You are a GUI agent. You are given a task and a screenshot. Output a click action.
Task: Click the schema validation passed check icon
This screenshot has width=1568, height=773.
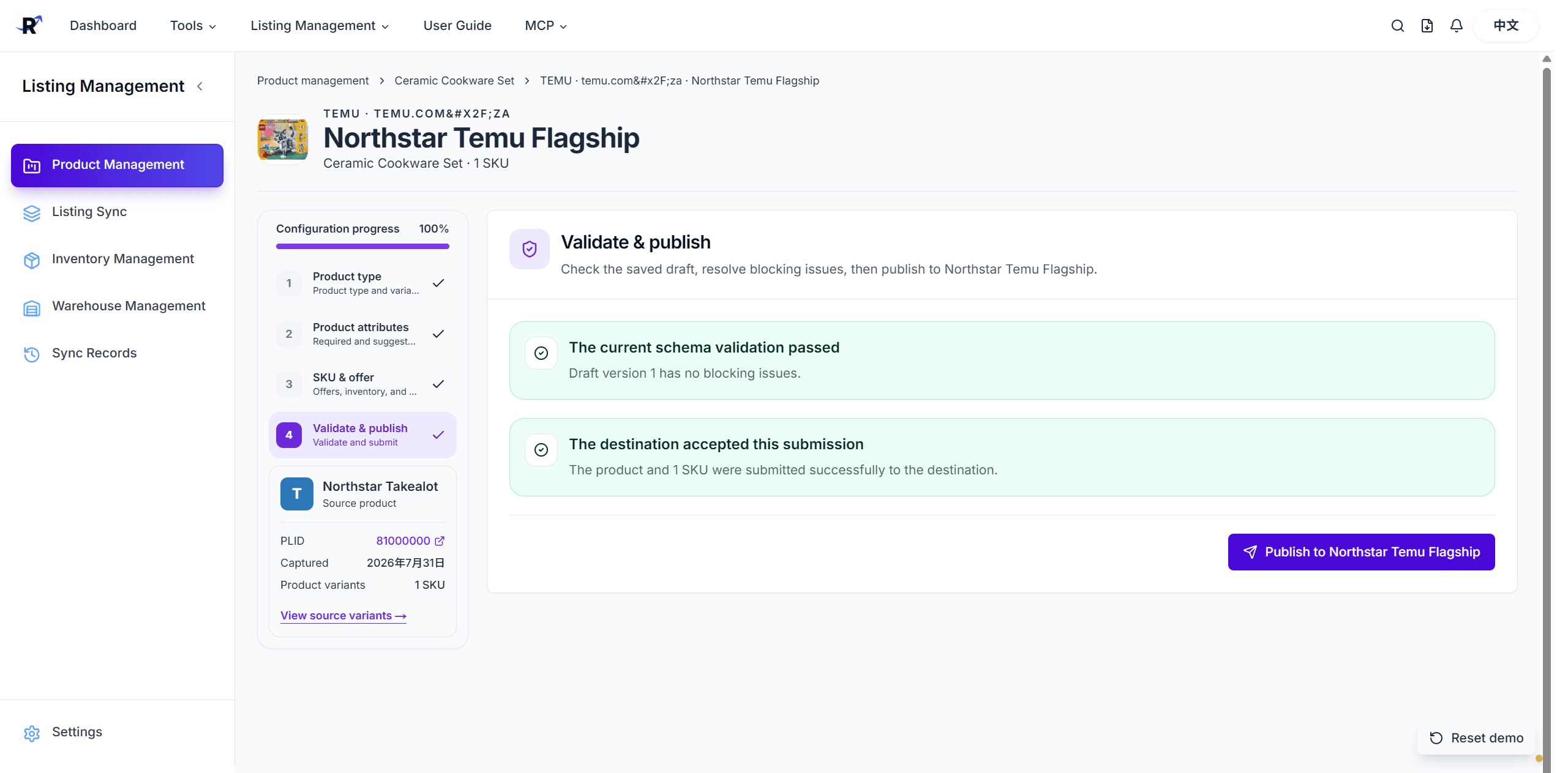click(541, 353)
